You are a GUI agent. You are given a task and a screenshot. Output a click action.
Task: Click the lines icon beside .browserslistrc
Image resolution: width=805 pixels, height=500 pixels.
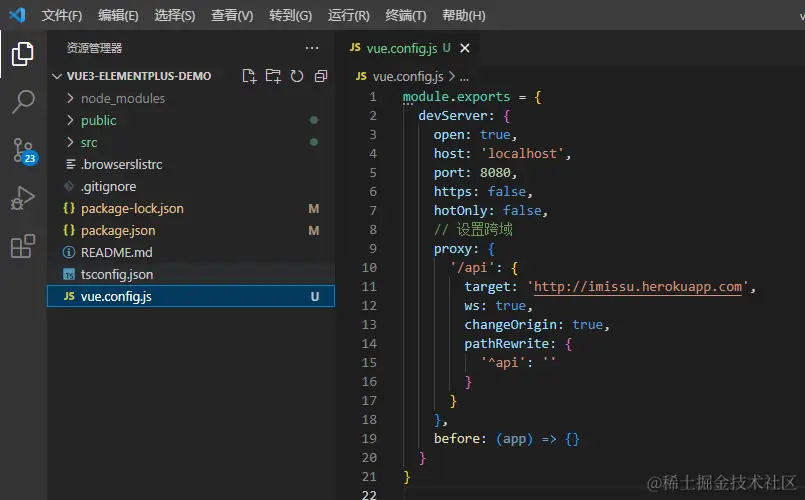pyautogui.click(x=71, y=164)
